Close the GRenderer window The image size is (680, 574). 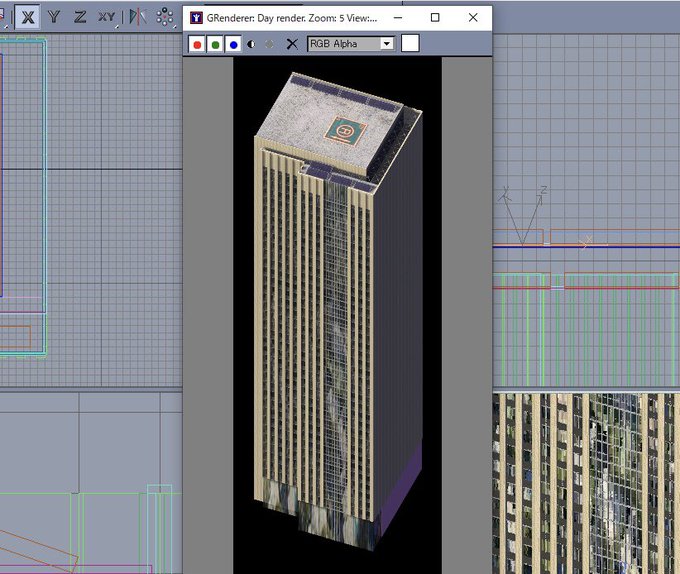[473, 18]
